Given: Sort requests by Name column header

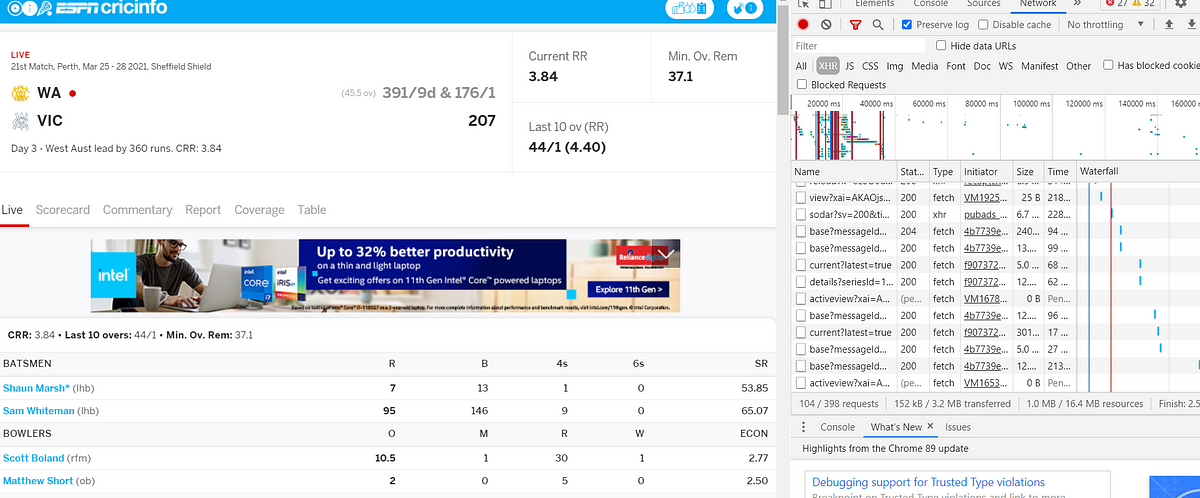Looking at the screenshot, I should click(843, 172).
